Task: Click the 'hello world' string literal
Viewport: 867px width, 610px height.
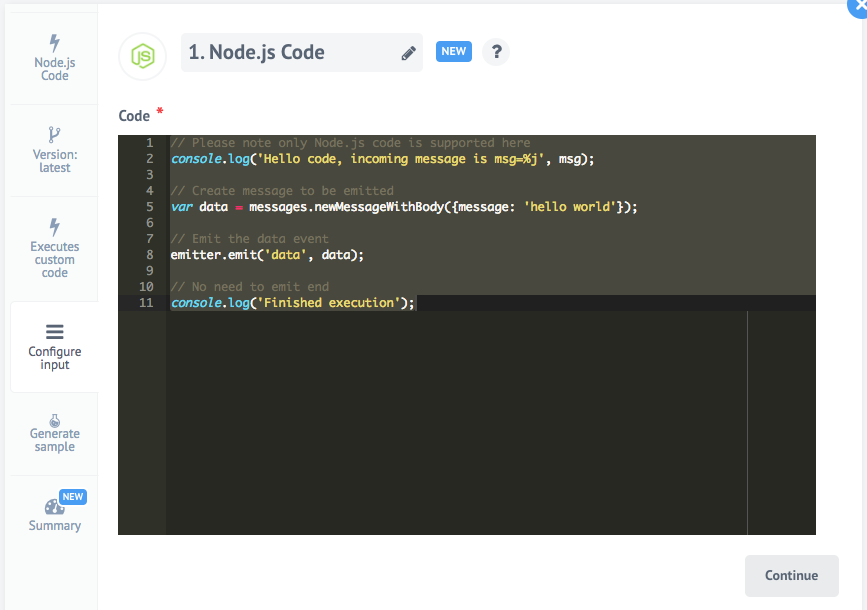Action: (570, 207)
